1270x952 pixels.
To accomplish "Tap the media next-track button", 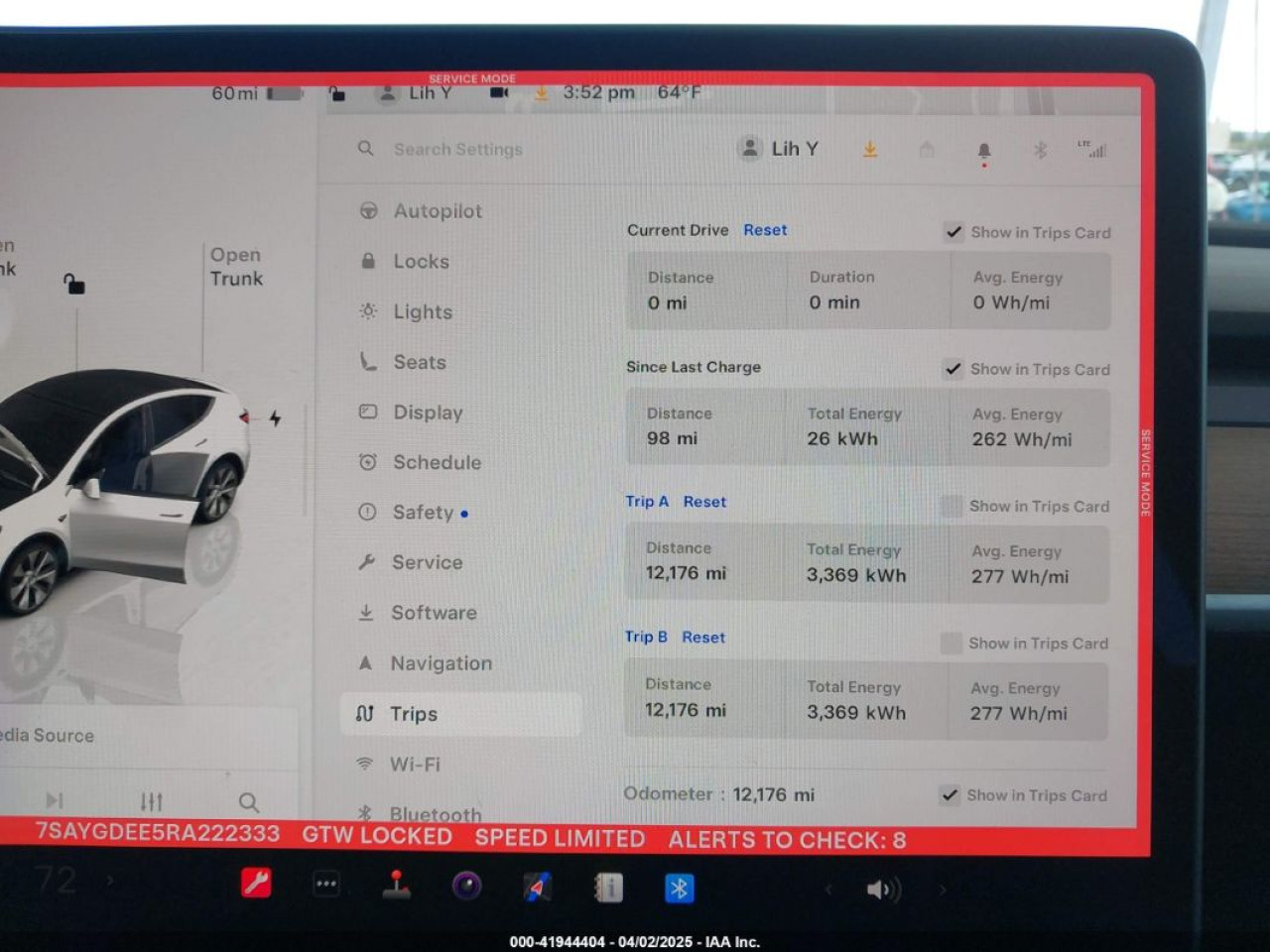I will click(55, 799).
